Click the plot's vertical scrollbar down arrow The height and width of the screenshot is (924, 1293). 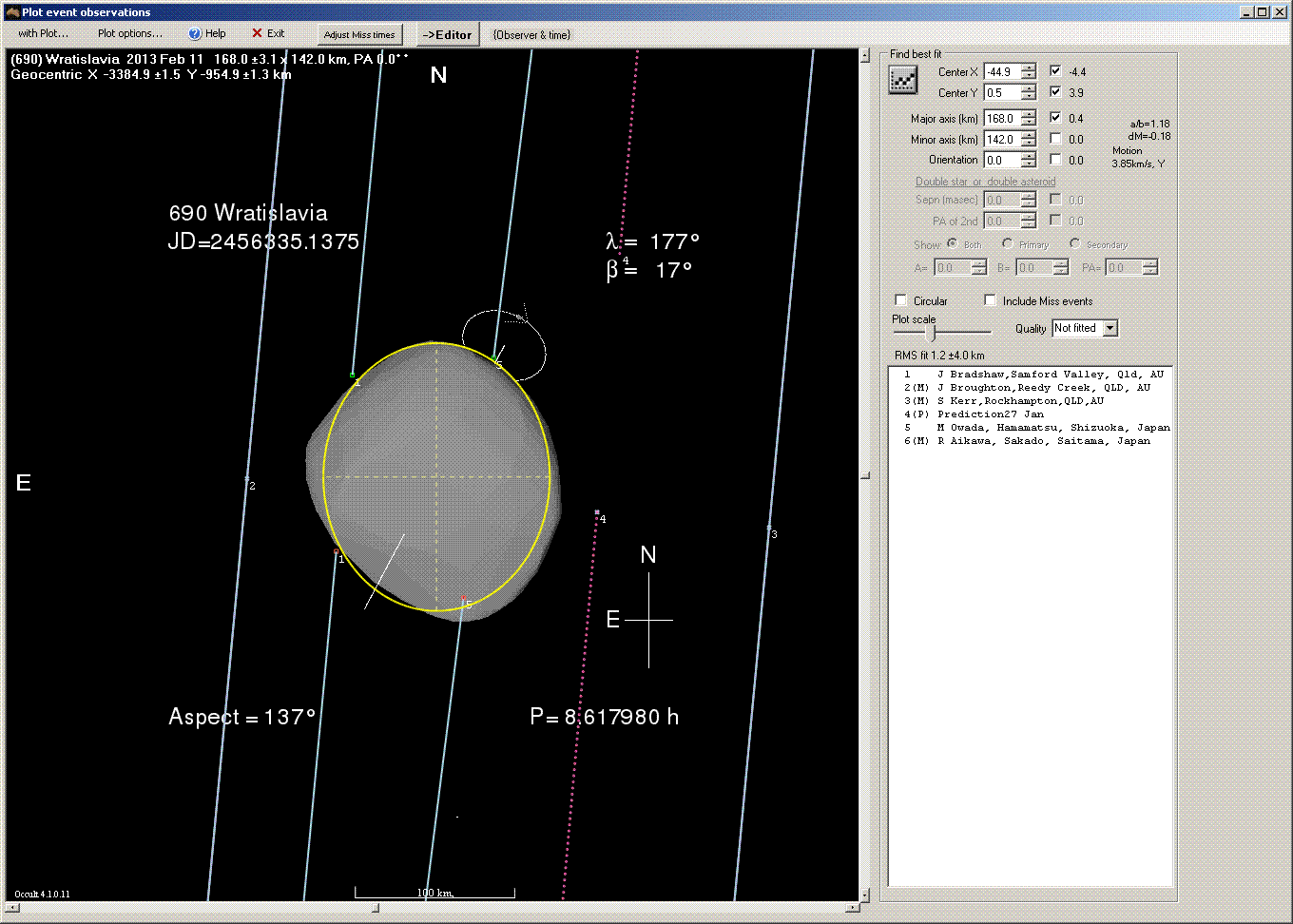[x=864, y=895]
